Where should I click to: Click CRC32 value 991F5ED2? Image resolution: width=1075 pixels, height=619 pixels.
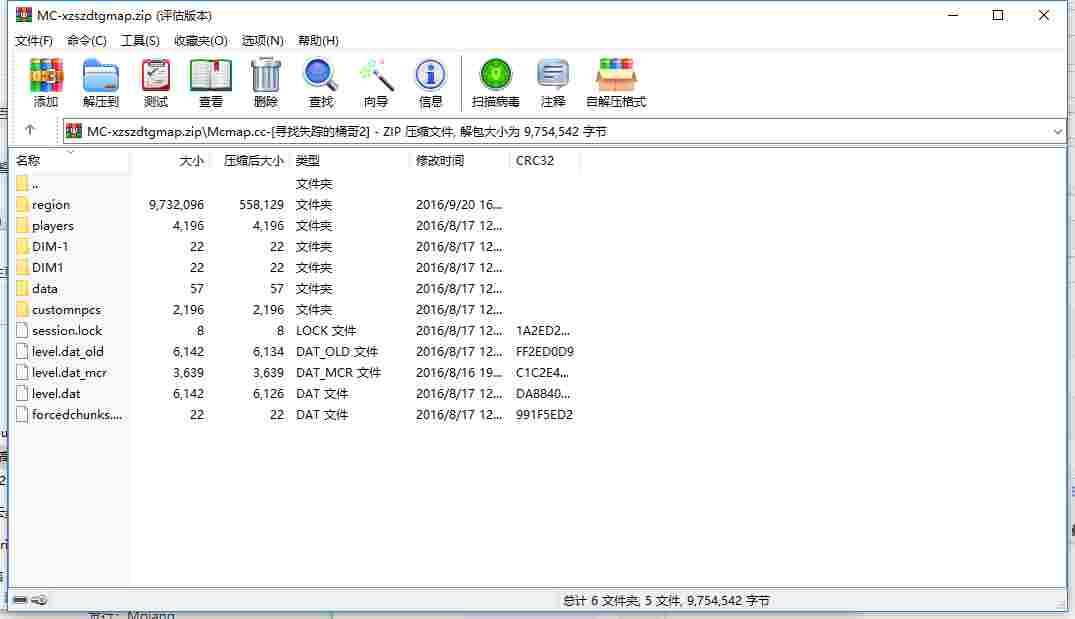pos(544,415)
